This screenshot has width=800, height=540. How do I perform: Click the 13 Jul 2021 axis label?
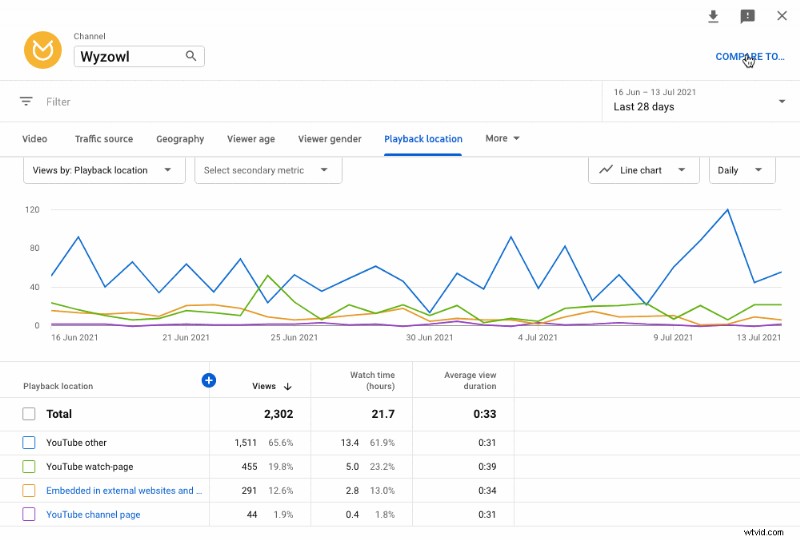point(759,337)
